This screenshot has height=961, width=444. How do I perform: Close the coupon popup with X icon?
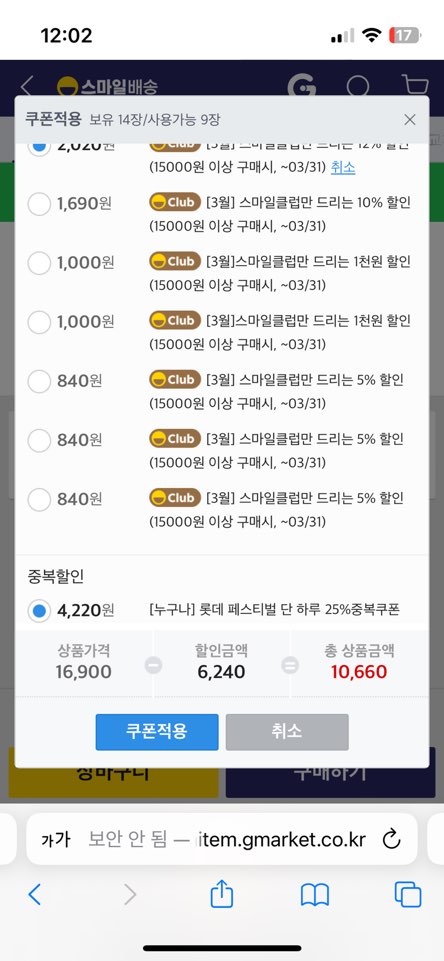[410, 120]
